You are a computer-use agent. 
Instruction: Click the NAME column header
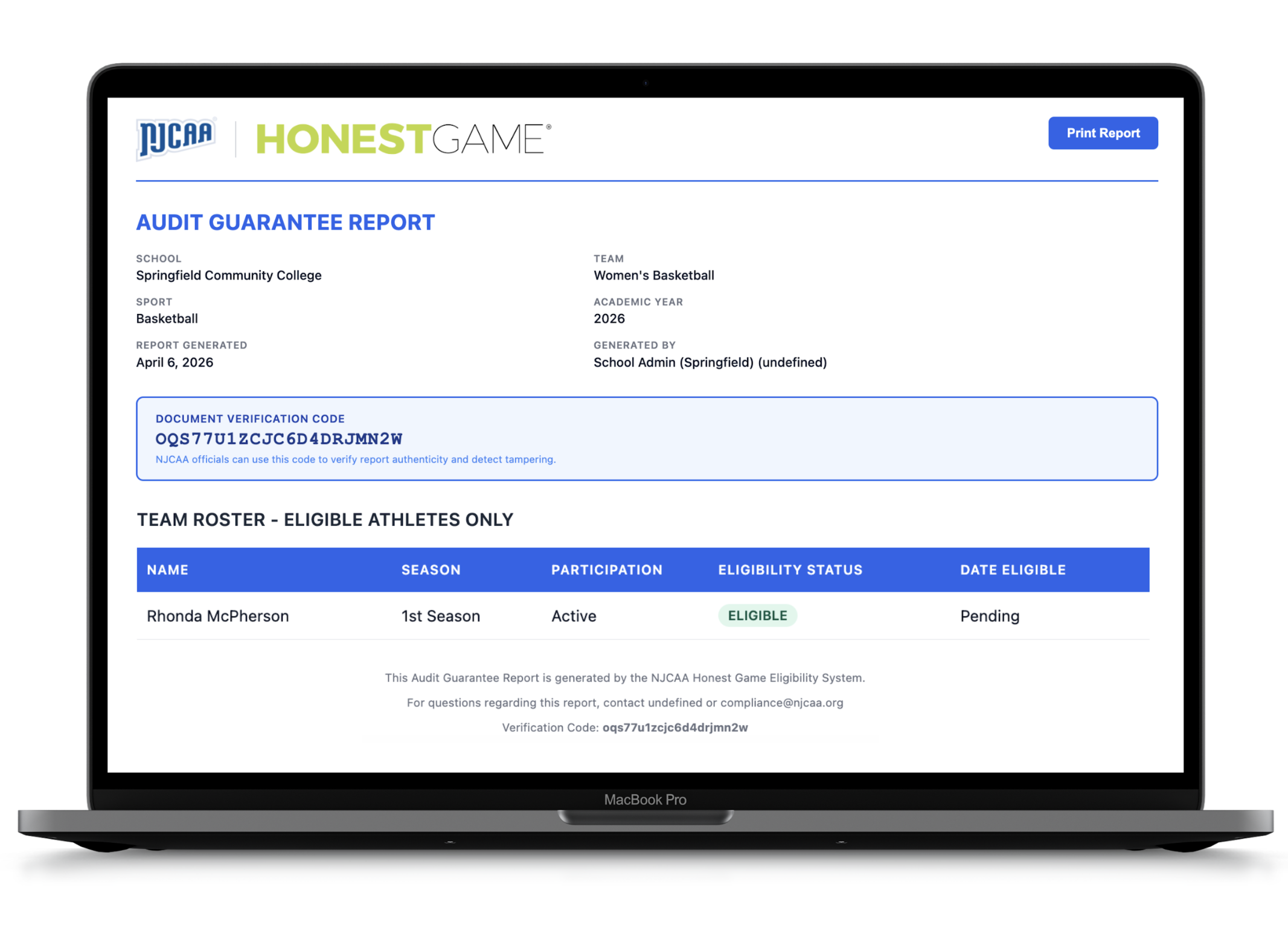pyautogui.click(x=167, y=569)
